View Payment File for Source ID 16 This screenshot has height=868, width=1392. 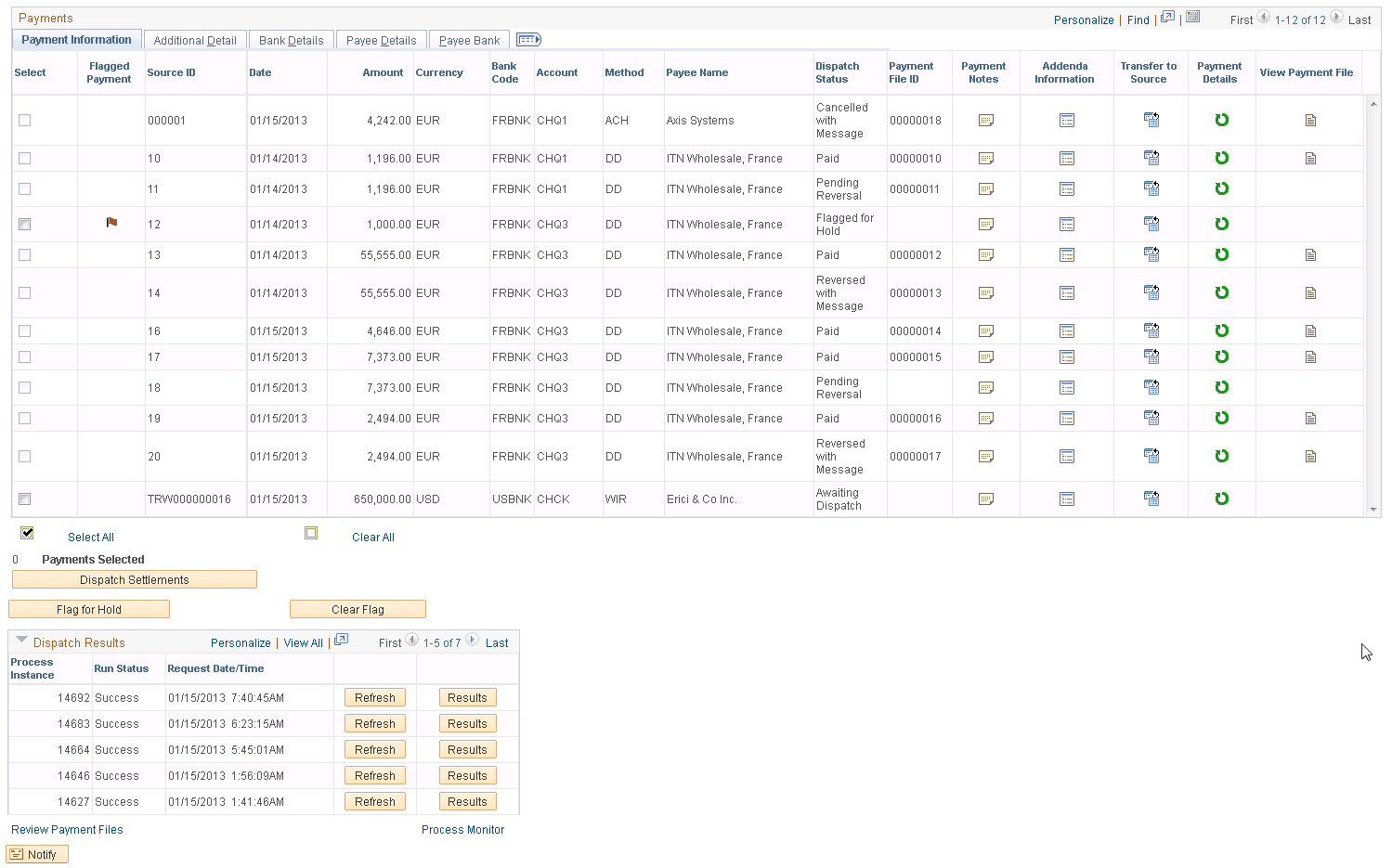point(1310,330)
